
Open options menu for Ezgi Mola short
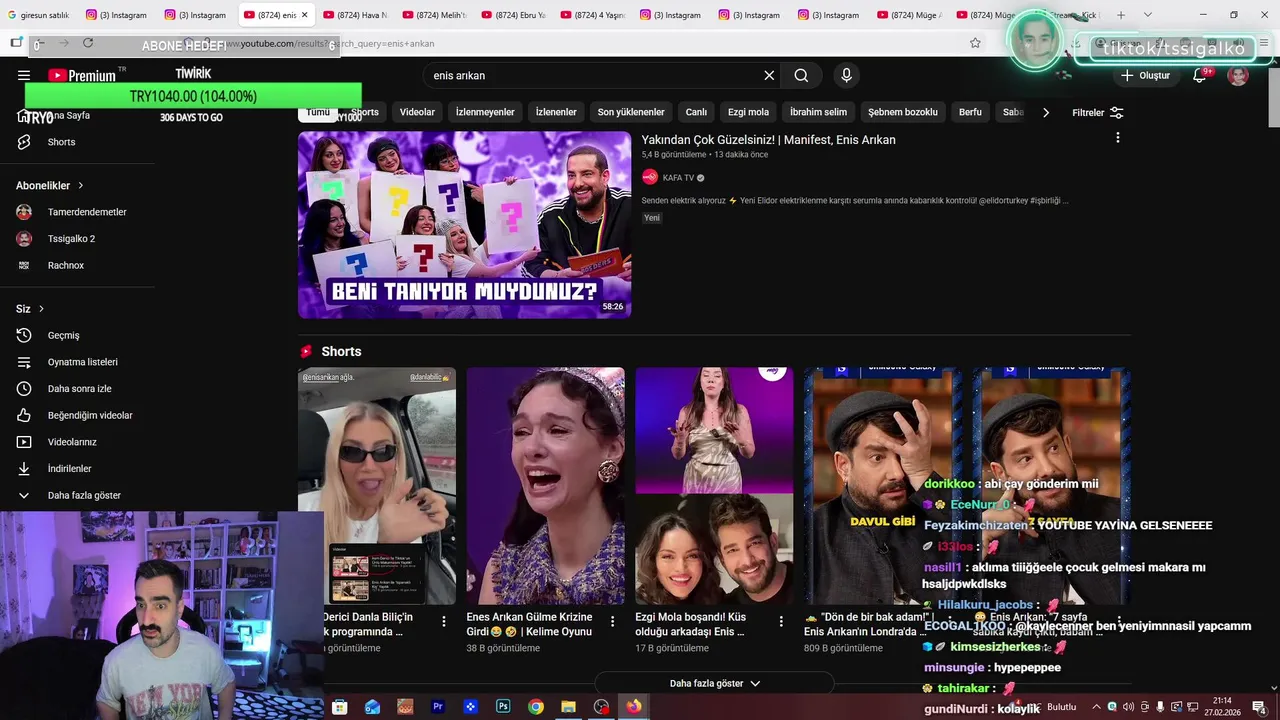click(781, 621)
